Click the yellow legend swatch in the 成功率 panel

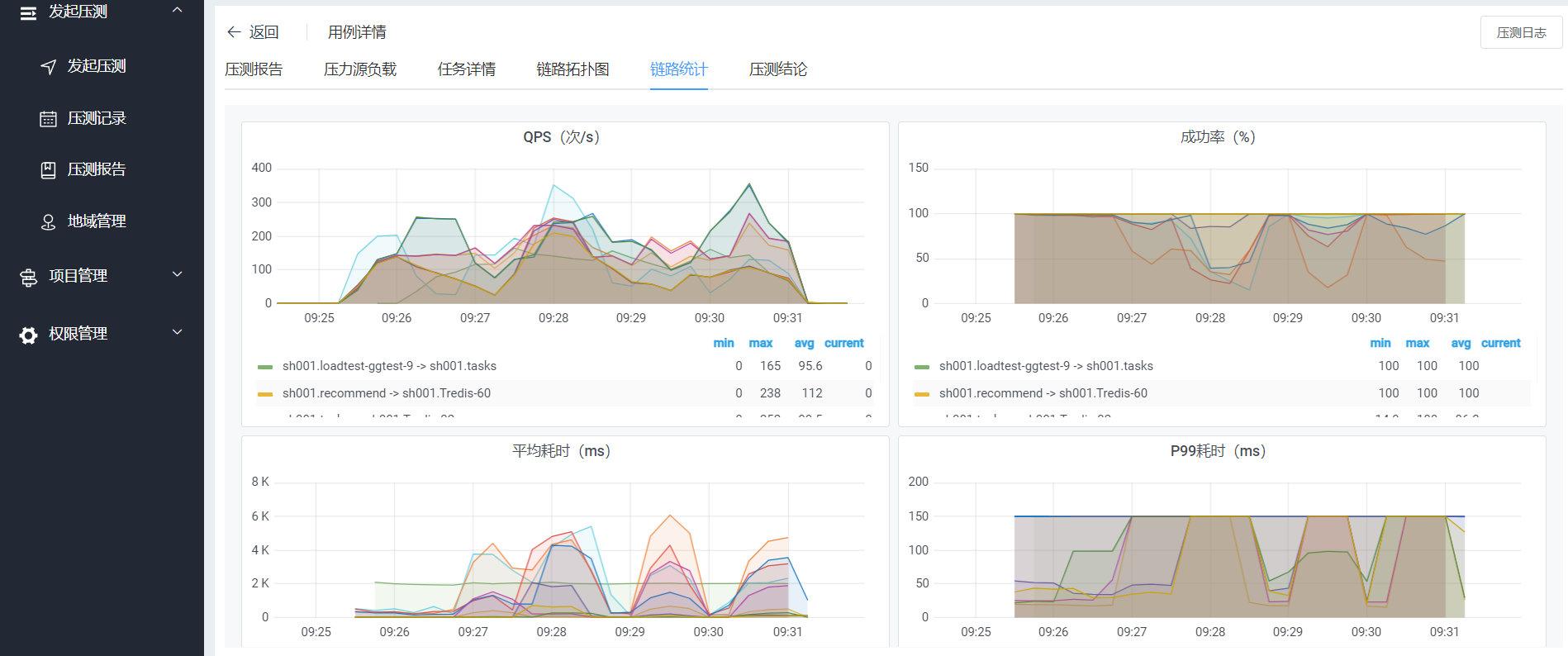click(922, 394)
